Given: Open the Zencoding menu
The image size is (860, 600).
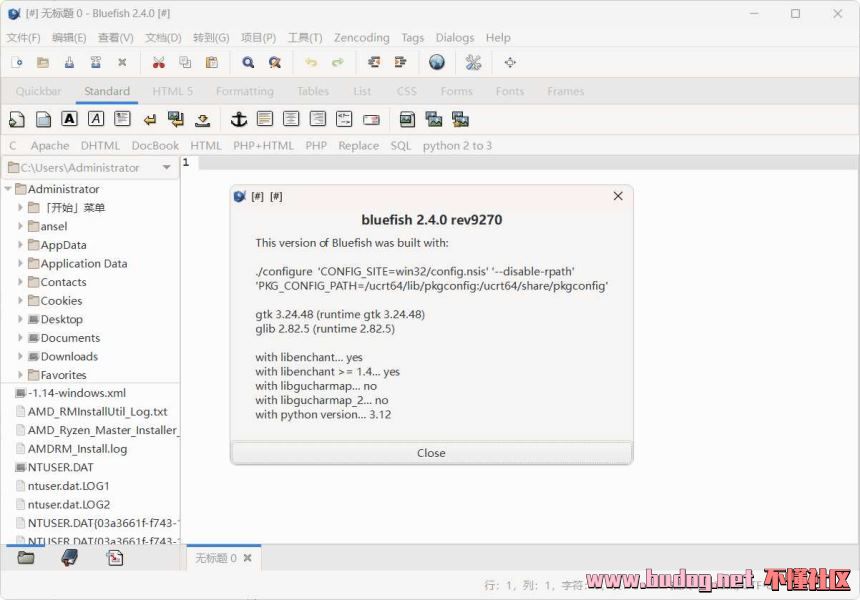Looking at the screenshot, I should (x=361, y=37).
